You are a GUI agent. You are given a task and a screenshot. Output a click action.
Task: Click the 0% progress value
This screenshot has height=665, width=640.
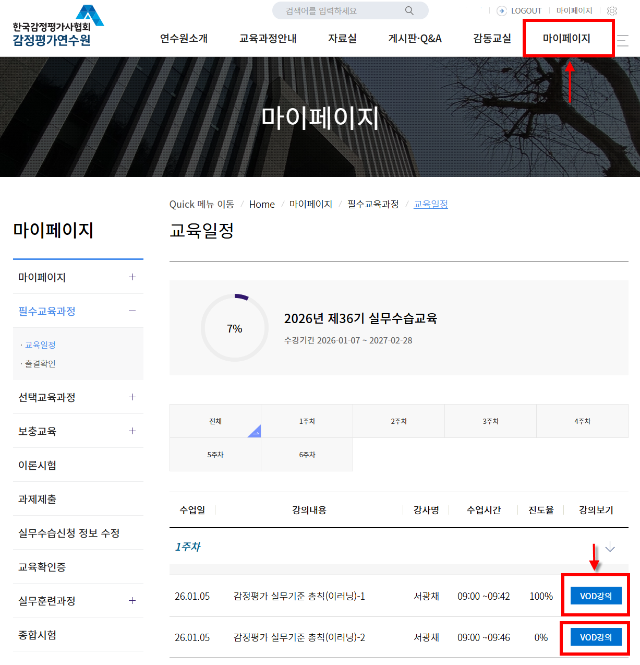541,637
